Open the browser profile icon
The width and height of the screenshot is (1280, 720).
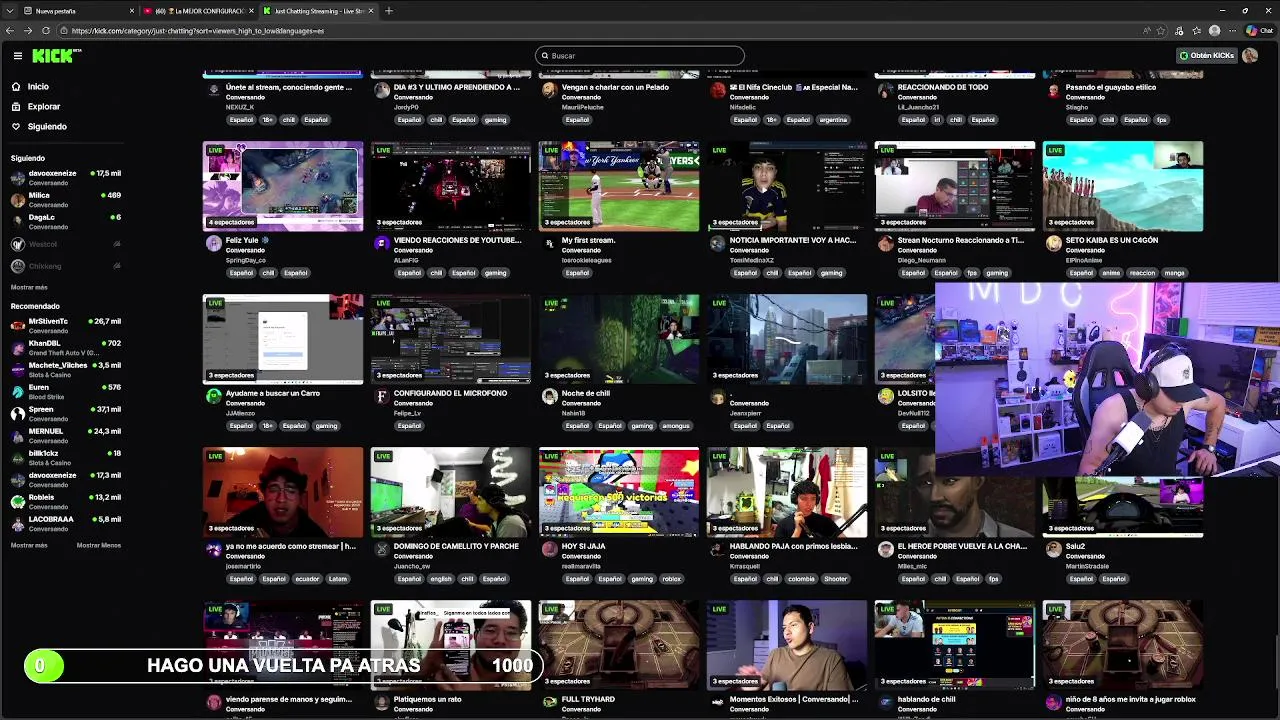pos(1214,31)
